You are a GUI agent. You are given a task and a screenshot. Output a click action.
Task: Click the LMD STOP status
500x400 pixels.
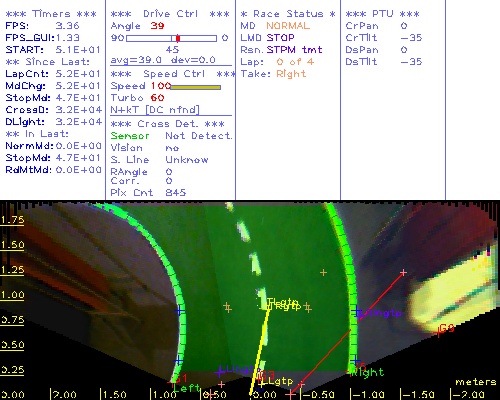coord(267,38)
